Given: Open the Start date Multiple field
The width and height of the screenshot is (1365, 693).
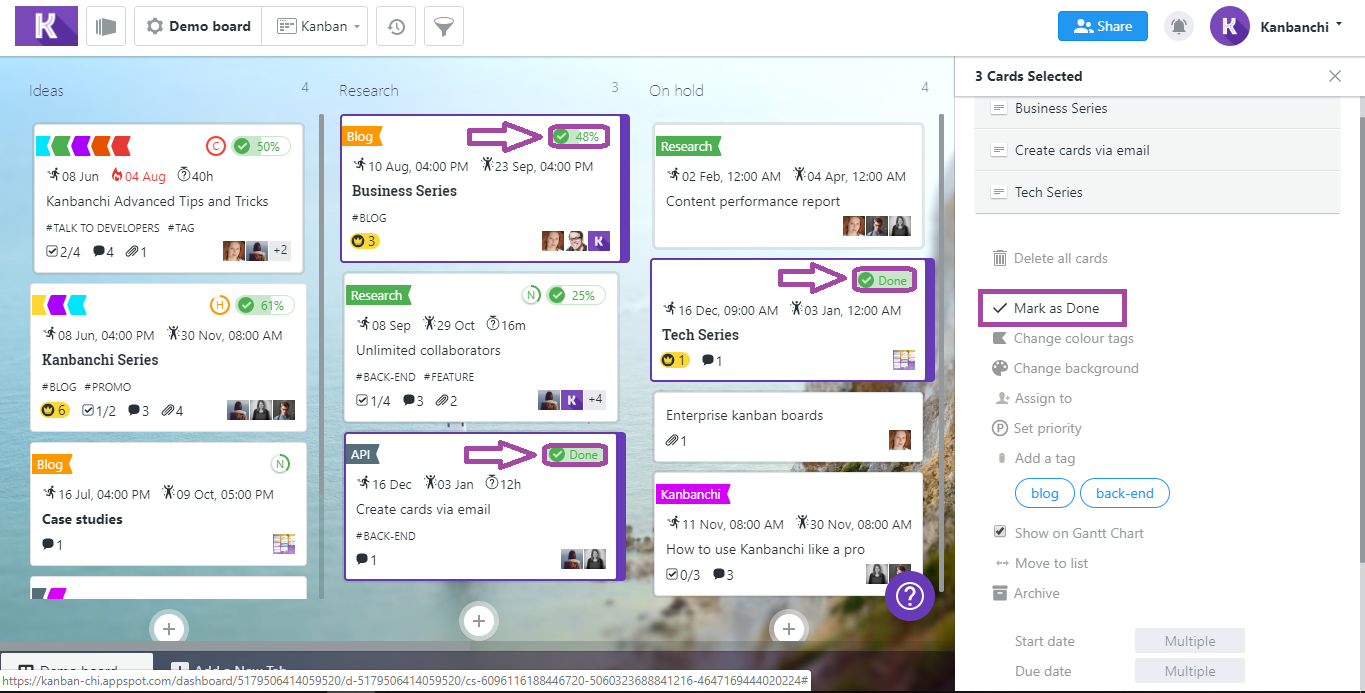Looking at the screenshot, I should coord(1190,641).
